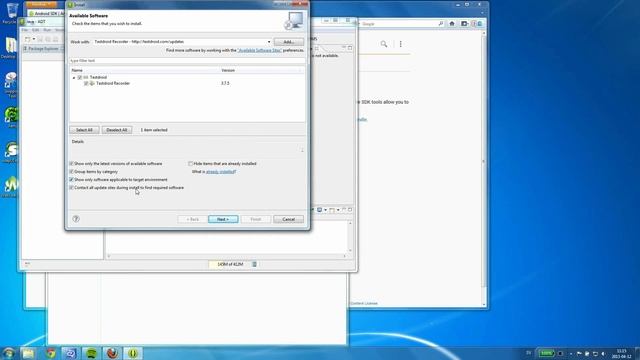Click the Action Center flag tray icon
Image resolution: width=640 pixels, height=360 pixels.
click(579, 353)
